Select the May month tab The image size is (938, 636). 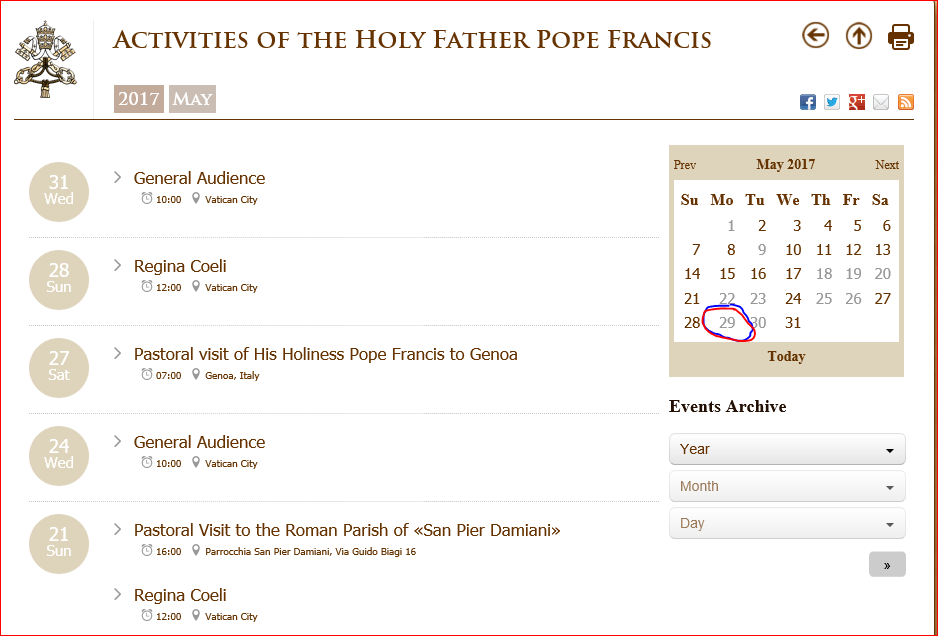(x=193, y=99)
